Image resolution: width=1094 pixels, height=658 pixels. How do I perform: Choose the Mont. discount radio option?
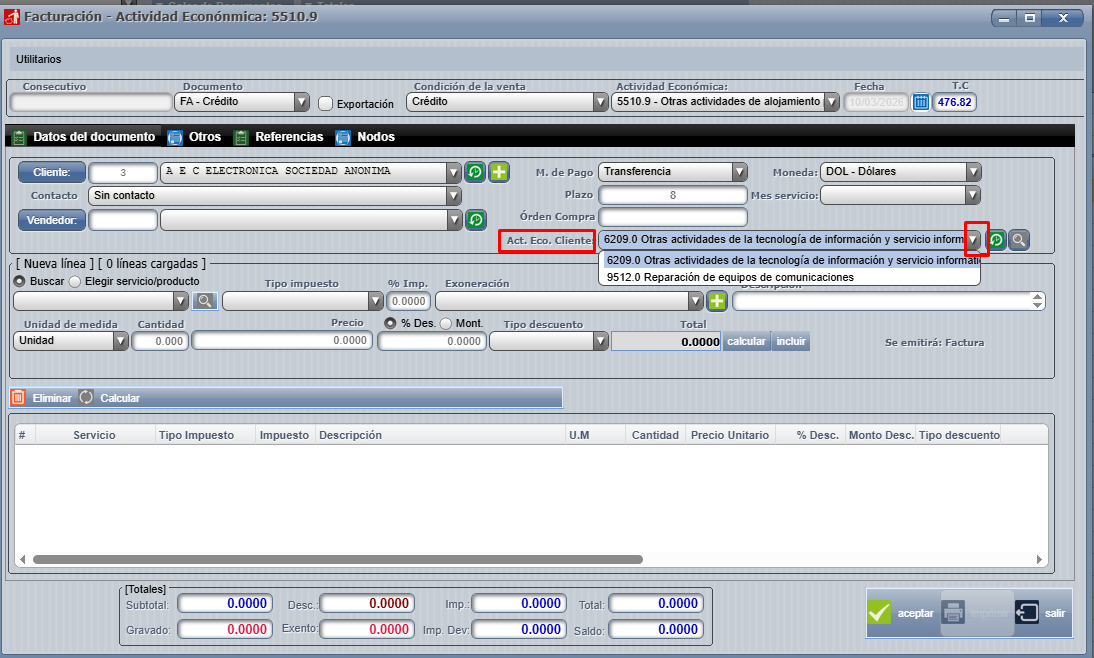(446, 324)
